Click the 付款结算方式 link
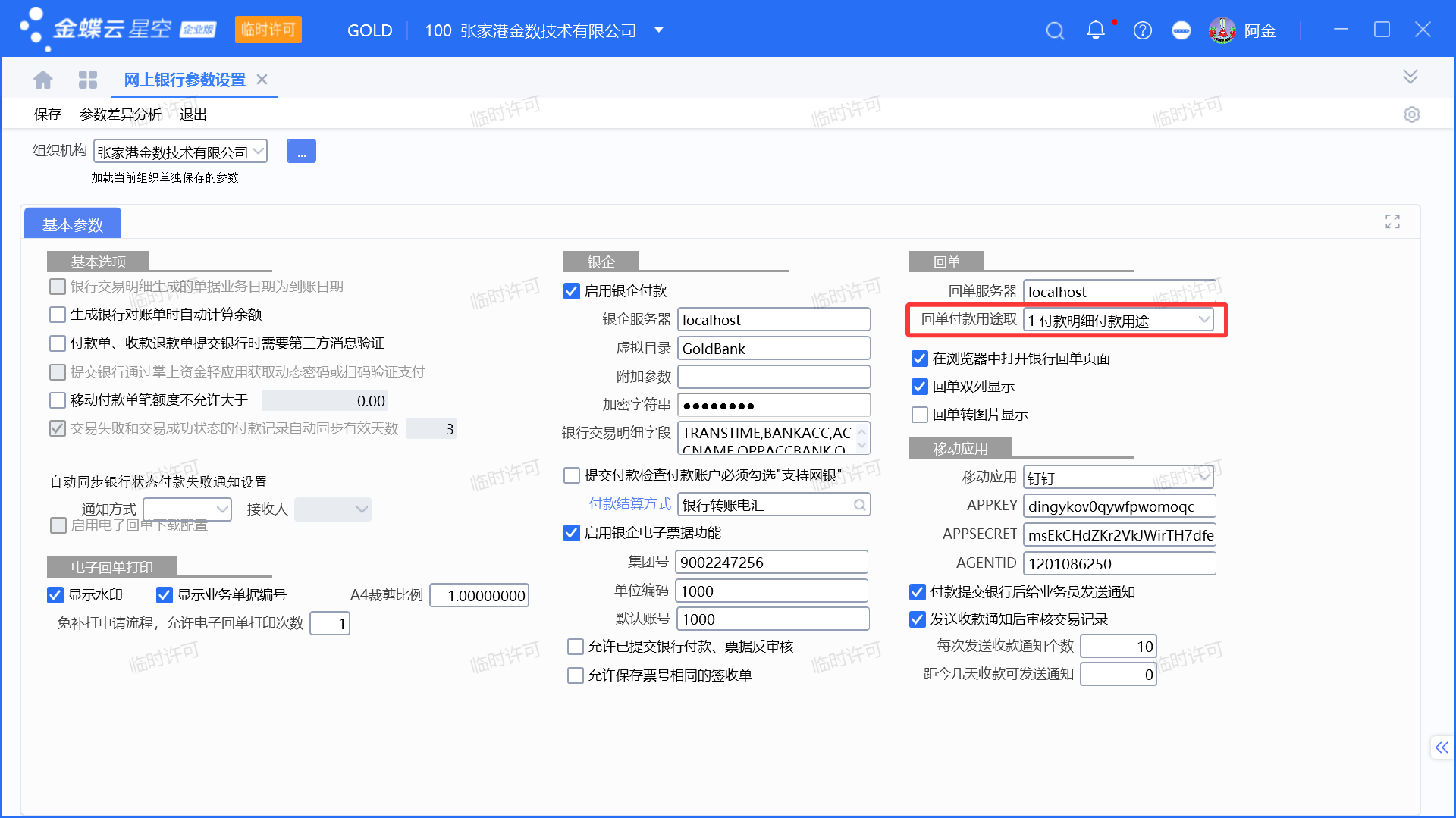This screenshot has height=818, width=1456. click(x=629, y=504)
